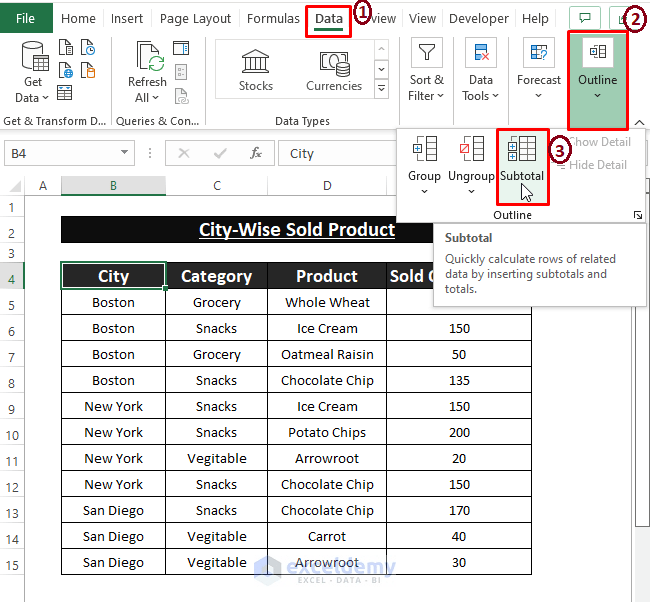650x602 pixels.
Task: Click the formula bar showing City
Action: click(338, 153)
